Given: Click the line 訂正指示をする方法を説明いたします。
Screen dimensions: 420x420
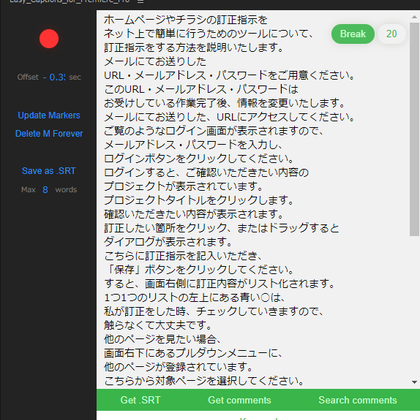Looking at the screenshot, I should click(194, 48).
